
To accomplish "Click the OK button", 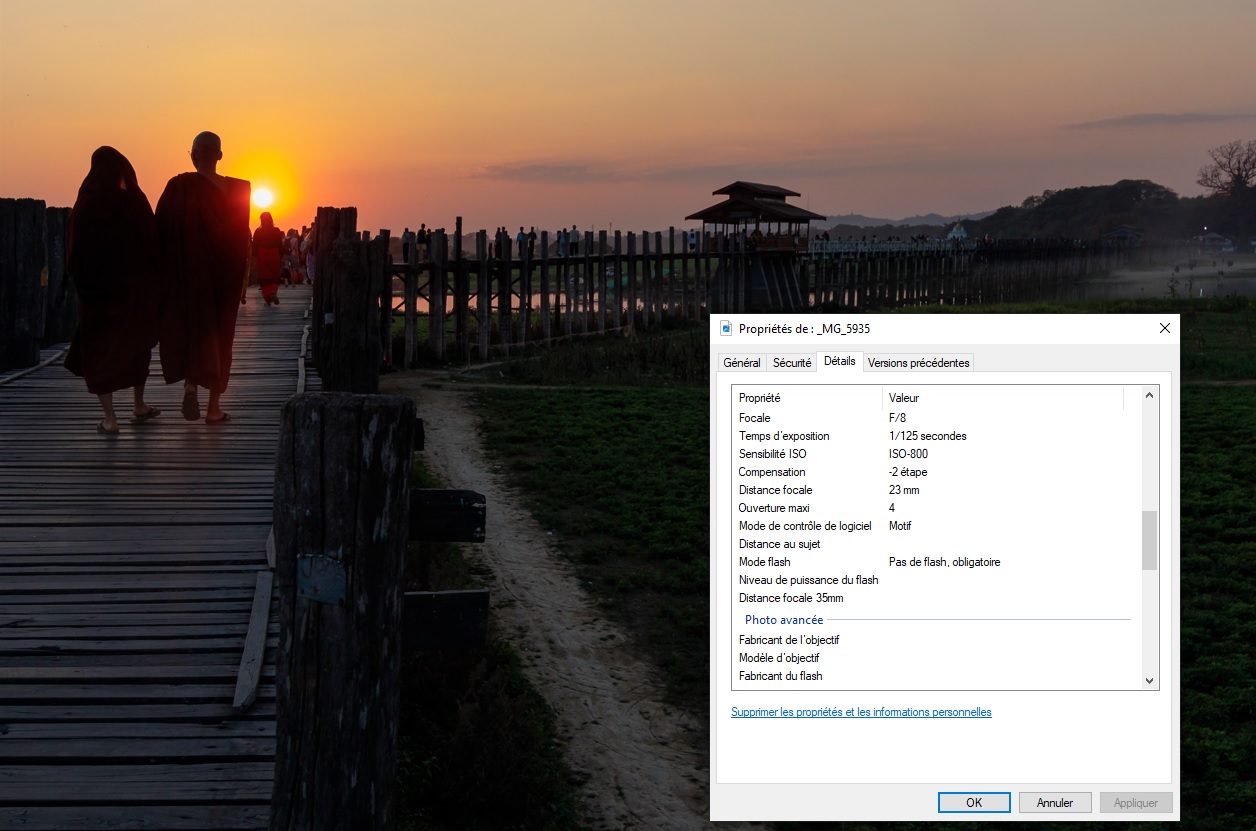I will point(974,802).
